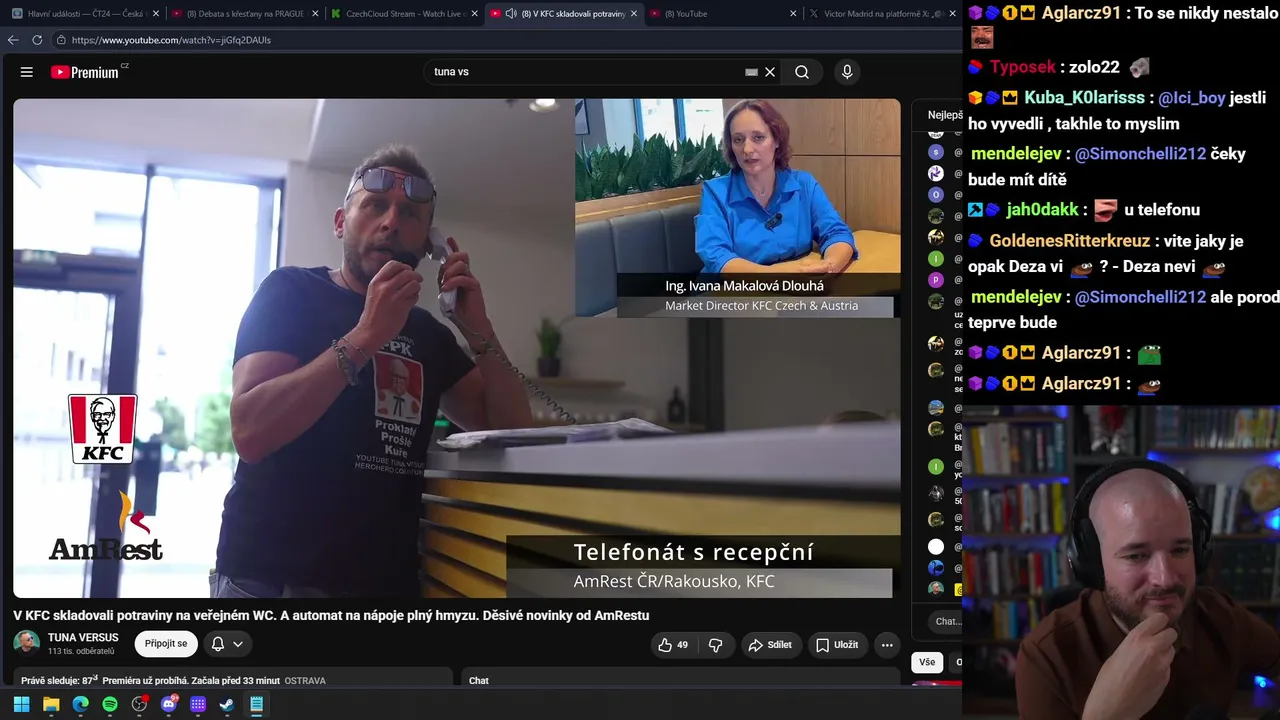Viewport: 1280px width, 720px height.
Task: Click the 'Chat' panel heading below video
Action: coord(479,681)
